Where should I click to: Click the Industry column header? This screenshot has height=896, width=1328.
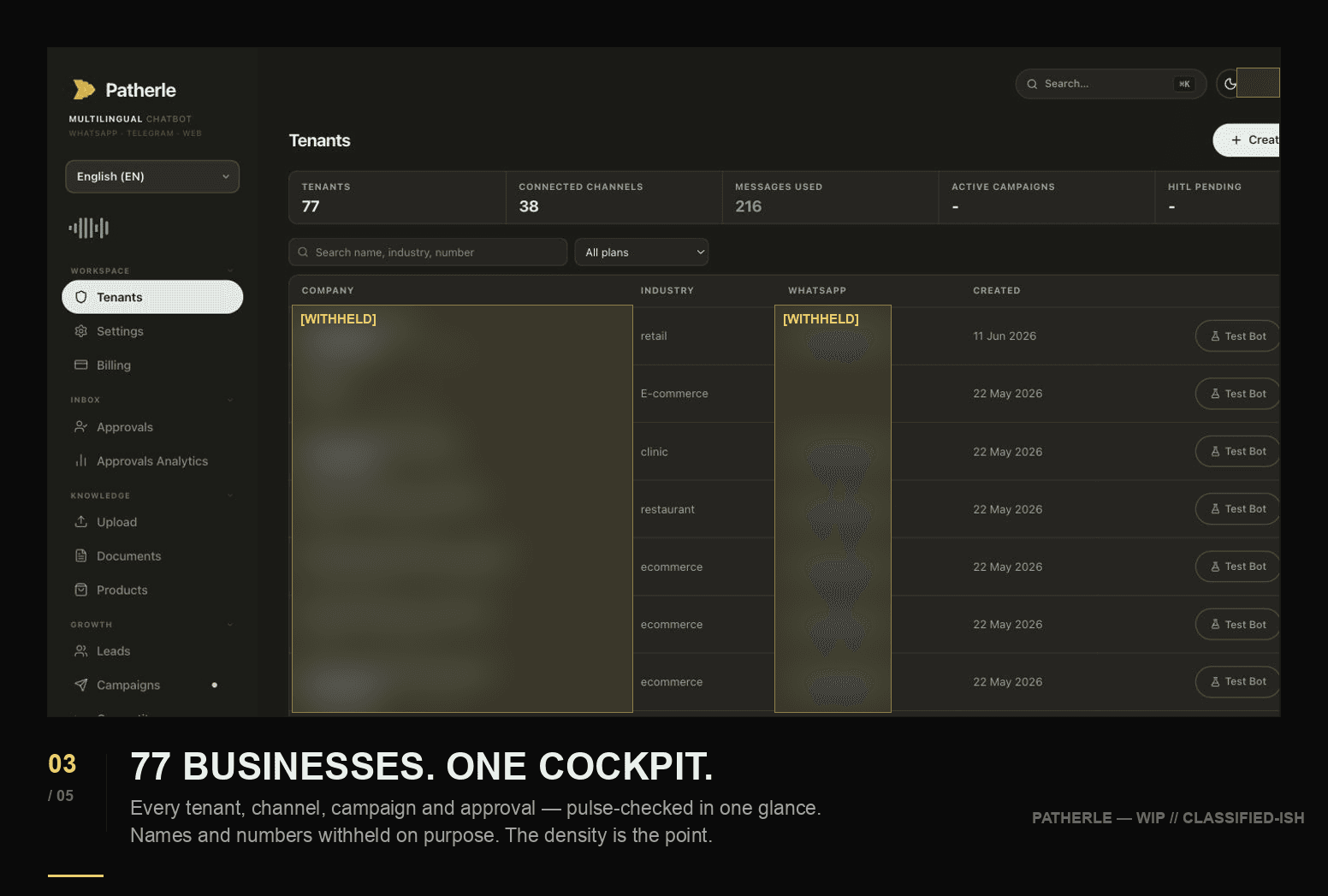[667, 291]
